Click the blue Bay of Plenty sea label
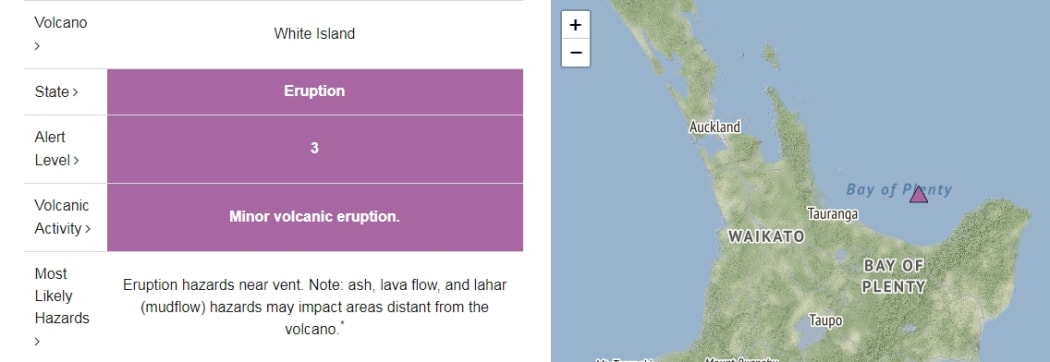1050x362 pixels. point(899,189)
